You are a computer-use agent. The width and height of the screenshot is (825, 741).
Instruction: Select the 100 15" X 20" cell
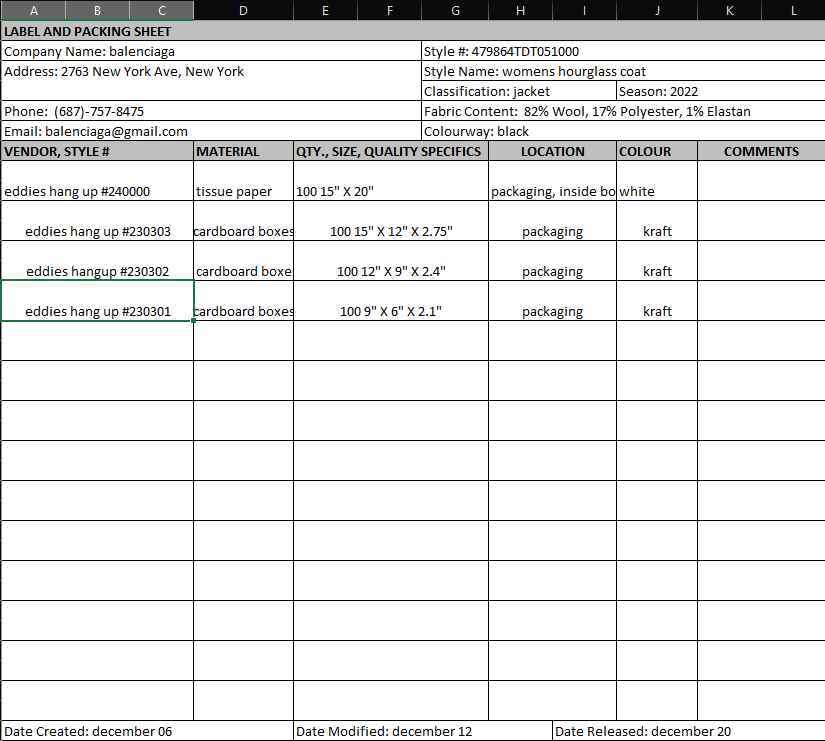pyautogui.click(x=391, y=181)
